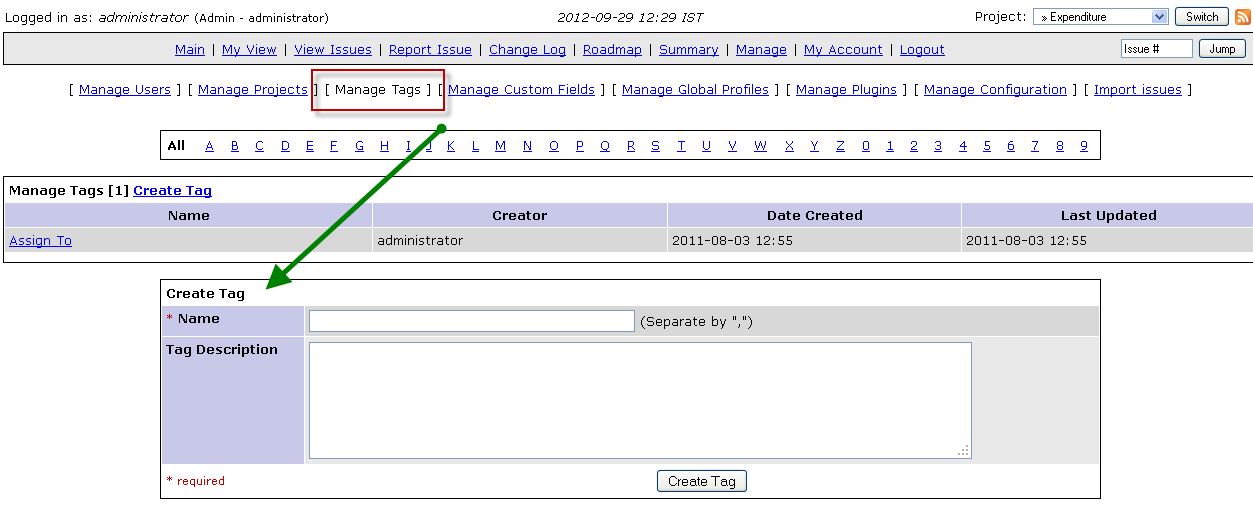1253x510 pixels.
Task: Filter tags by letter G
Action: [x=360, y=146]
